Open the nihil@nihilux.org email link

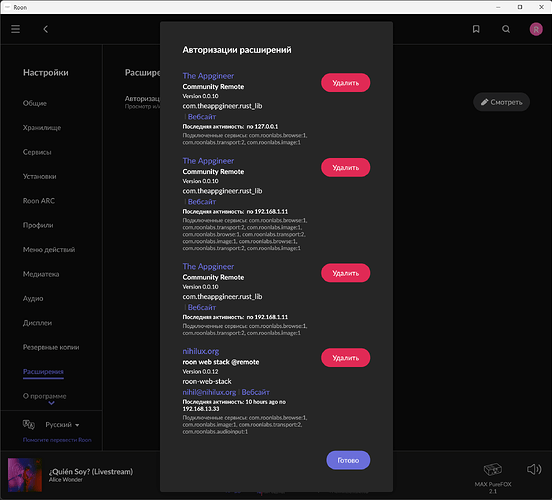209,392
